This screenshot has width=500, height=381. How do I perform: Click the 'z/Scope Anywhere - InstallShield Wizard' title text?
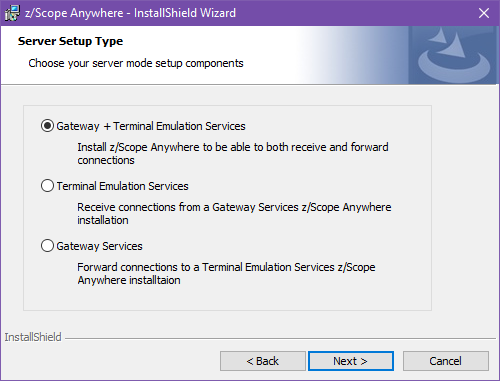130,13
